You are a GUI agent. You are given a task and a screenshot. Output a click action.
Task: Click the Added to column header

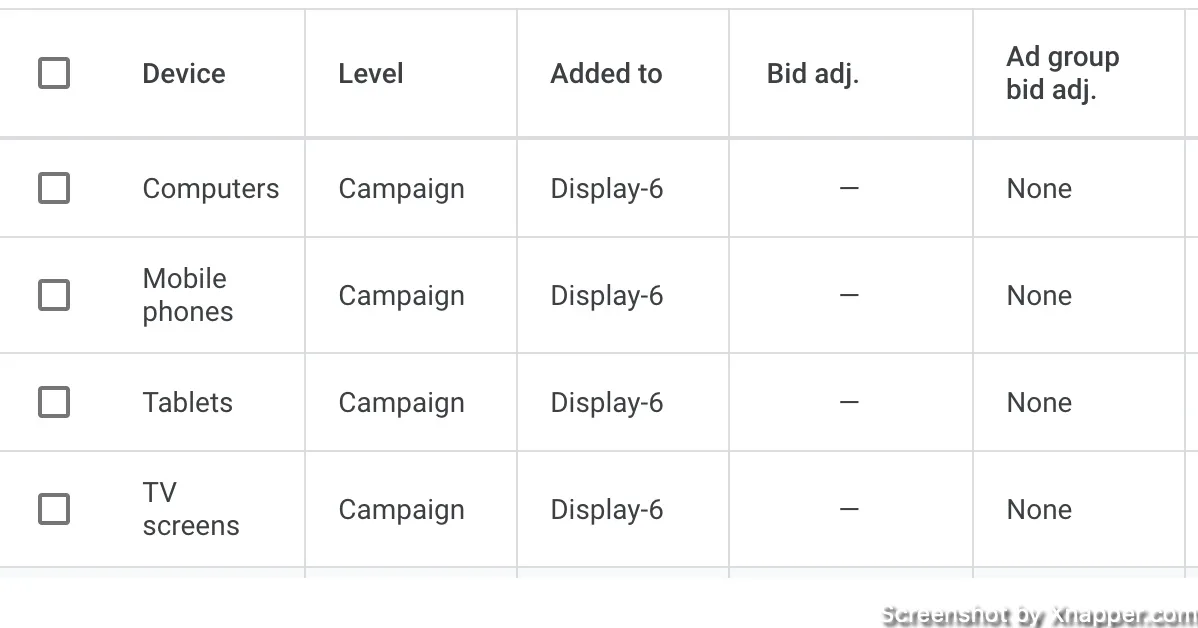click(607, 73)
